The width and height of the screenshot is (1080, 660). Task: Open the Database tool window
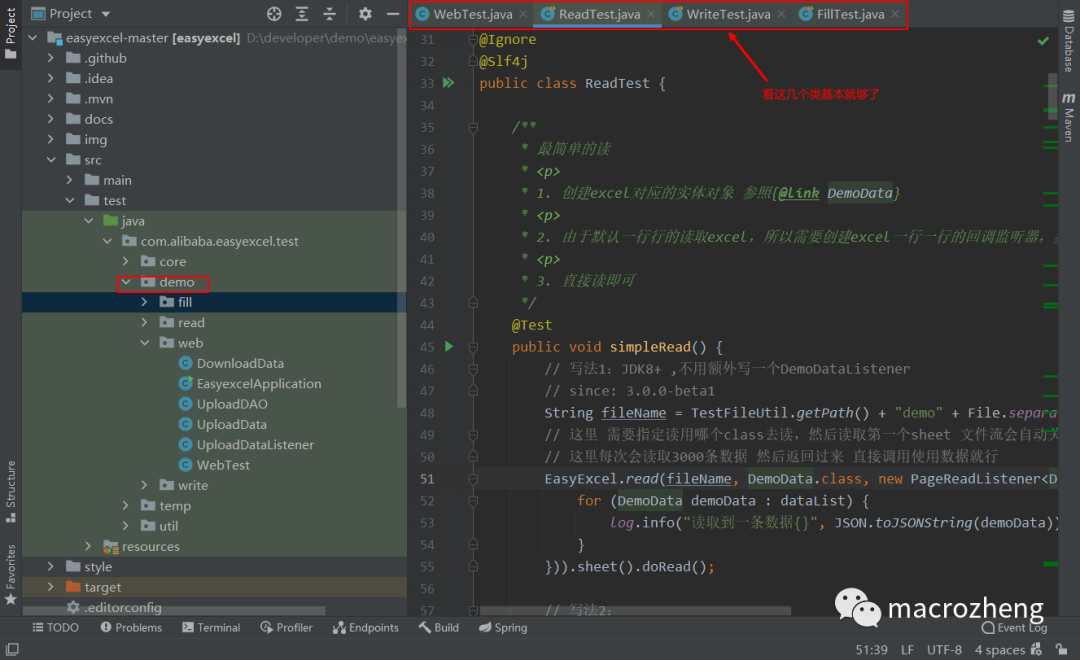click(x=1068, y=41)
